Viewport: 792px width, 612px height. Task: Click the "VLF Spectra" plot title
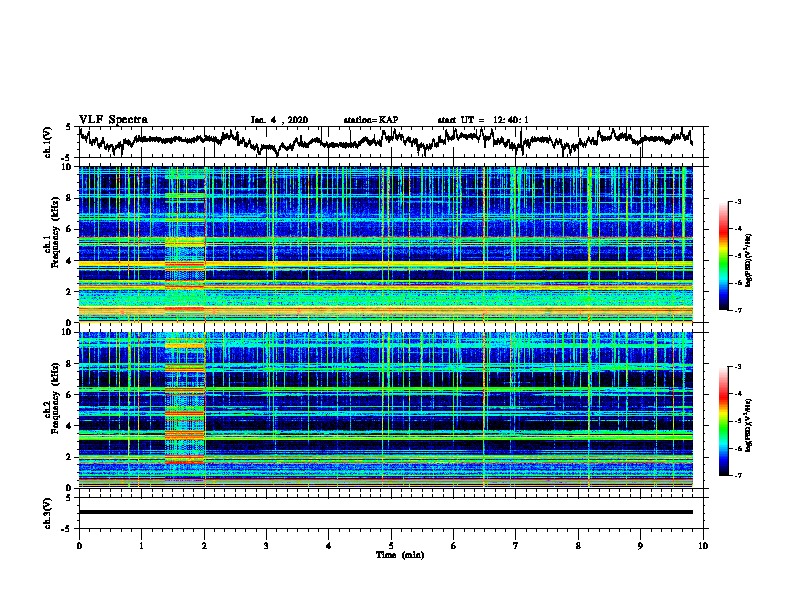[113, 120]
